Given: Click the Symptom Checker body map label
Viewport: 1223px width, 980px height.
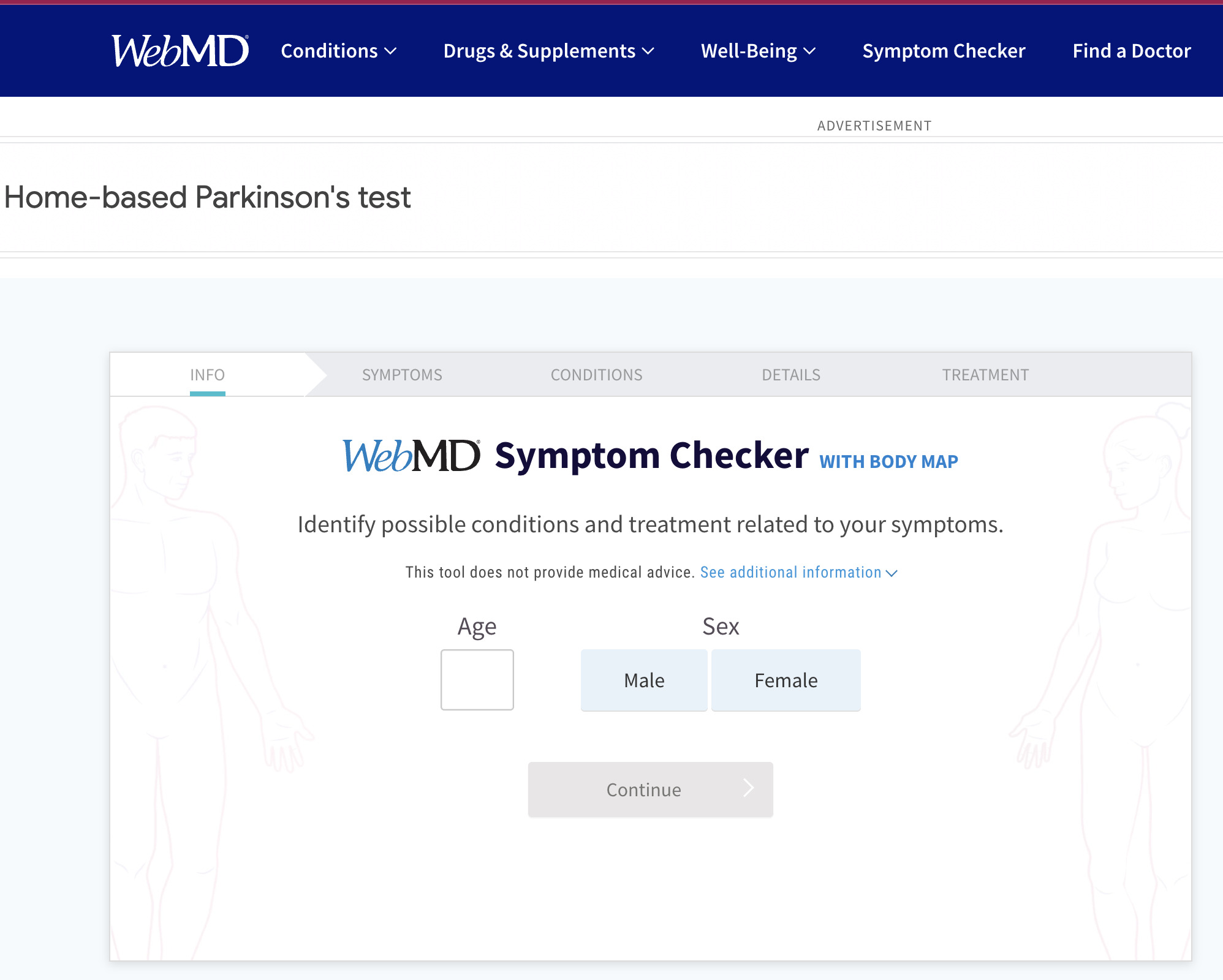Looking at the screenshot, I should click(887, 461).
